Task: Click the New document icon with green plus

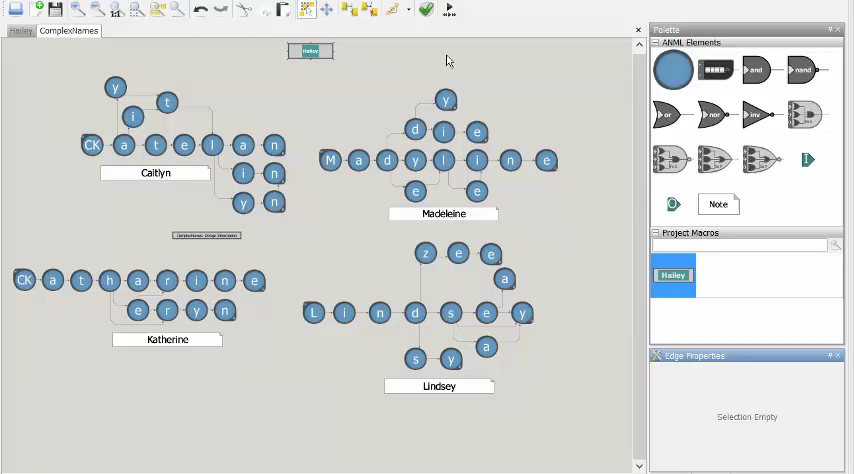Action: [37, 9]
